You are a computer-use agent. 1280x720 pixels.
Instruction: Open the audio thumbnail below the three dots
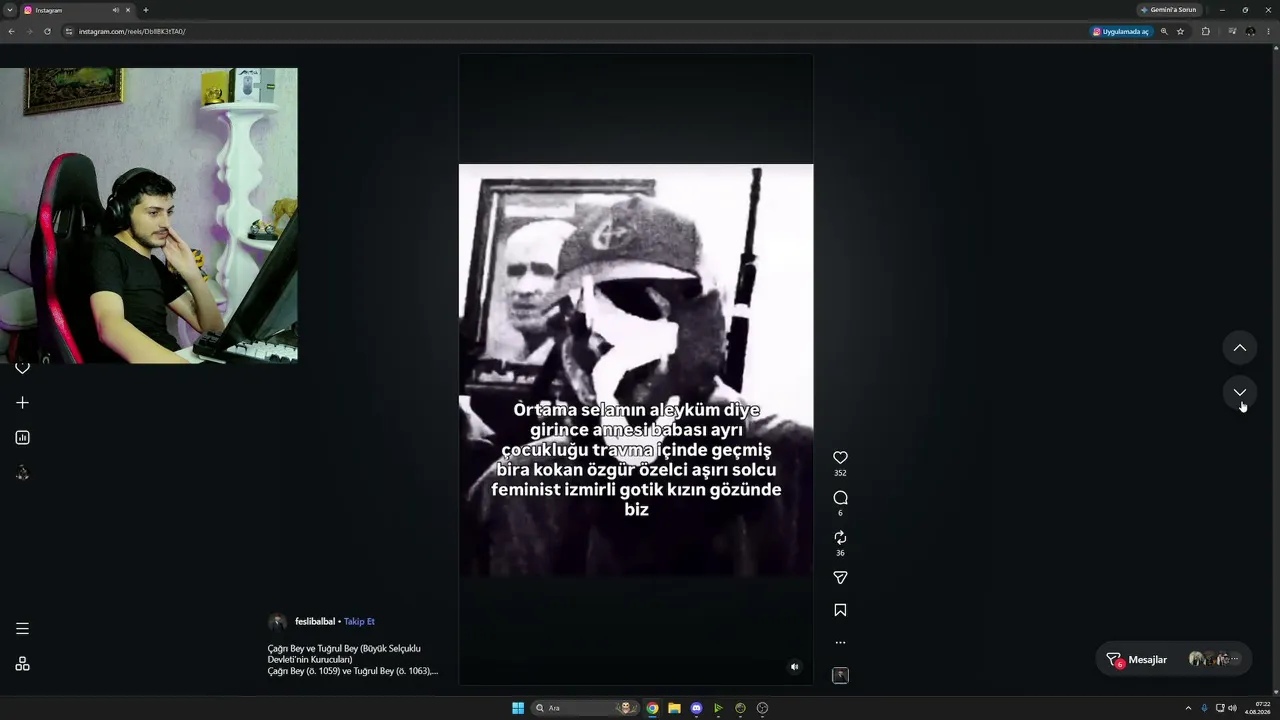[840, 675]
